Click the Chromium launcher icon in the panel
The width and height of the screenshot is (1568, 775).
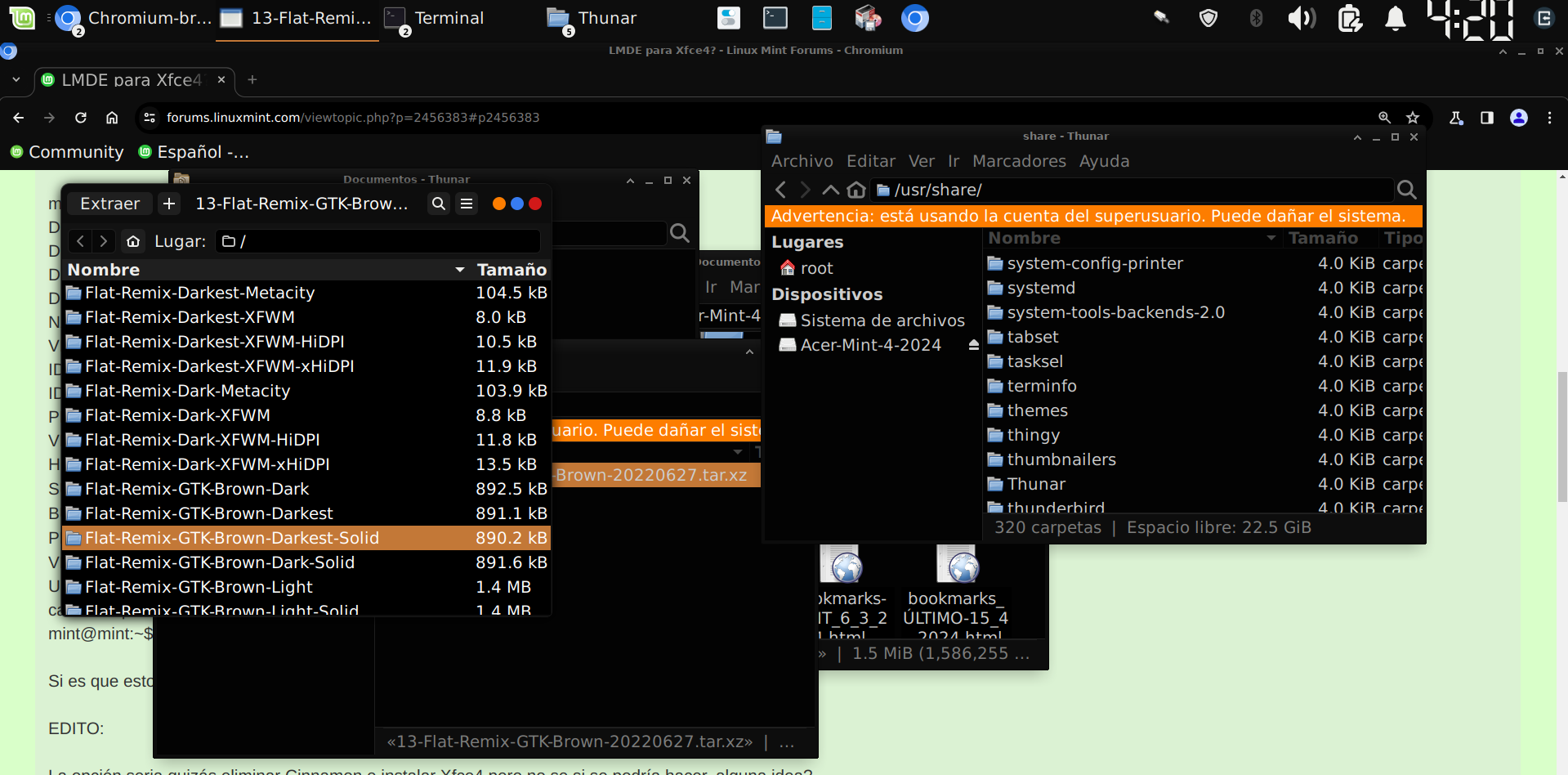pyautogui.click(x=915, y=18)
